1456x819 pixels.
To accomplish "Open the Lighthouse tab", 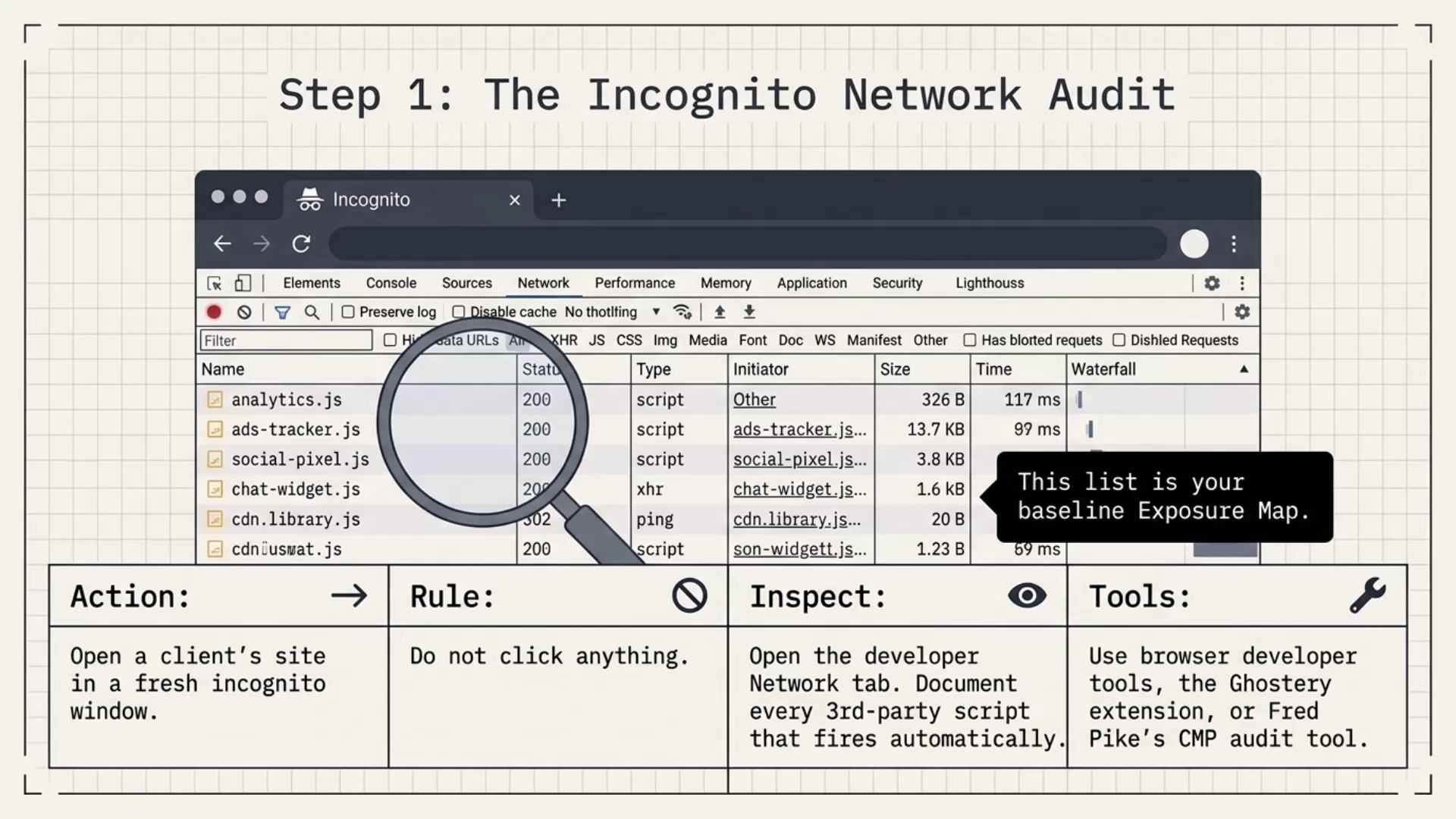I will (990, 283).
